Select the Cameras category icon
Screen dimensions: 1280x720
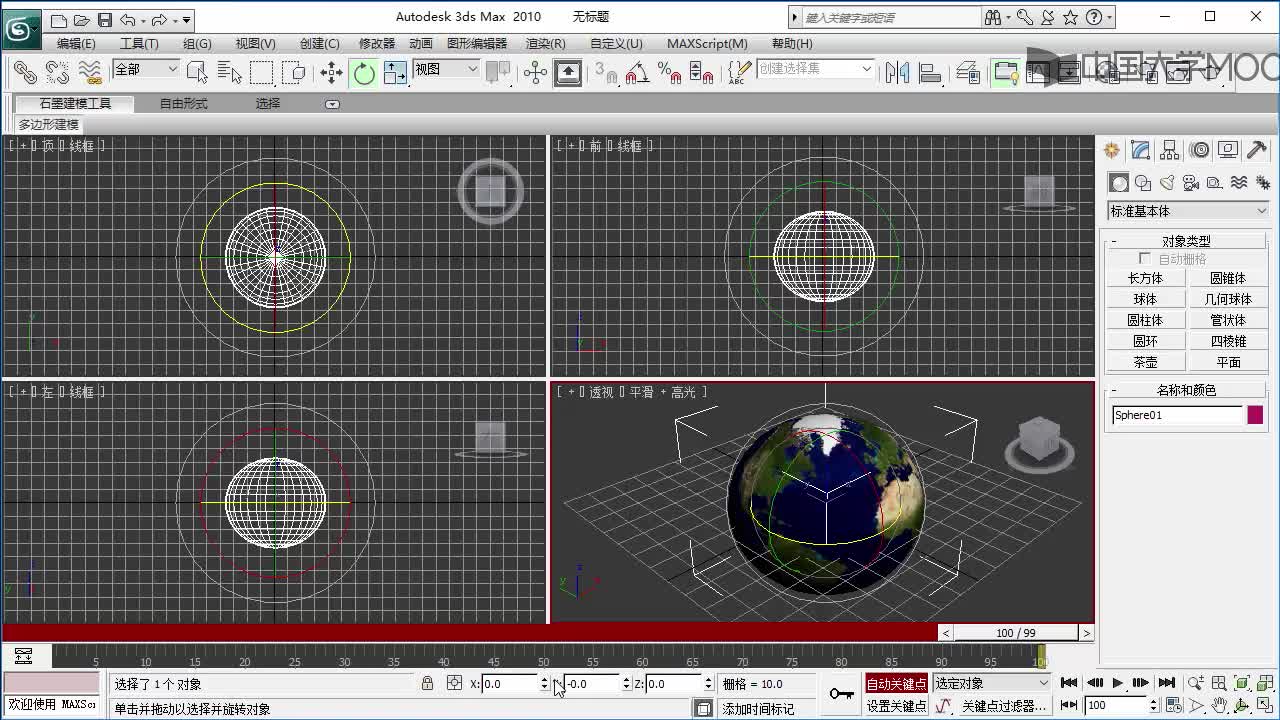point(1191,183)
